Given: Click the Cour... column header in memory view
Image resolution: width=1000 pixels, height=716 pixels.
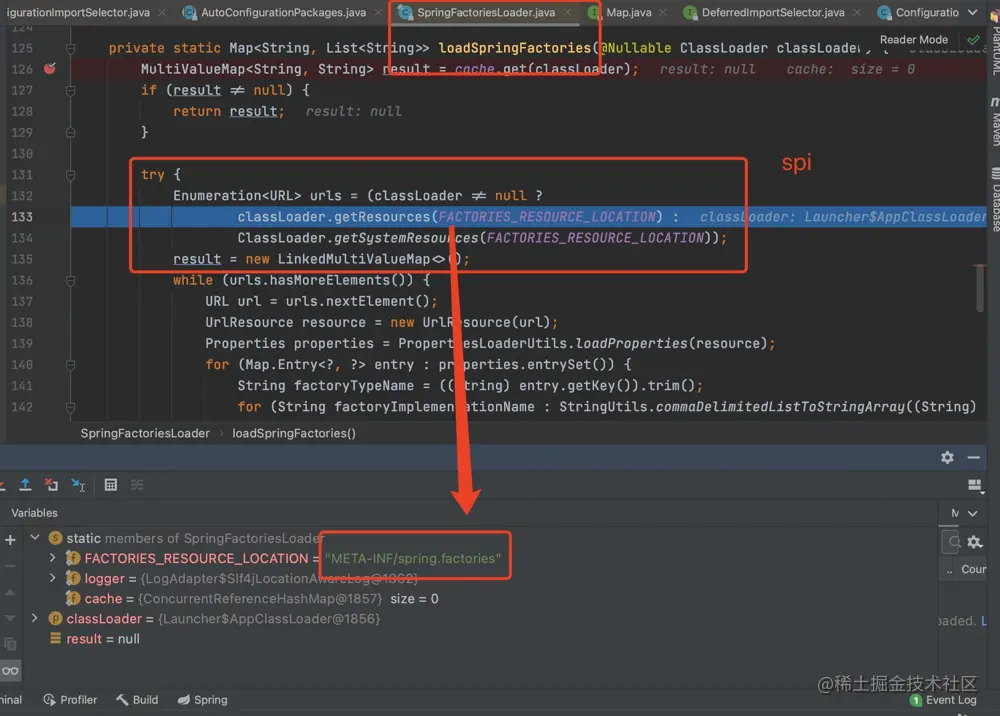Looking at the screenshot, I should [973, 569].
